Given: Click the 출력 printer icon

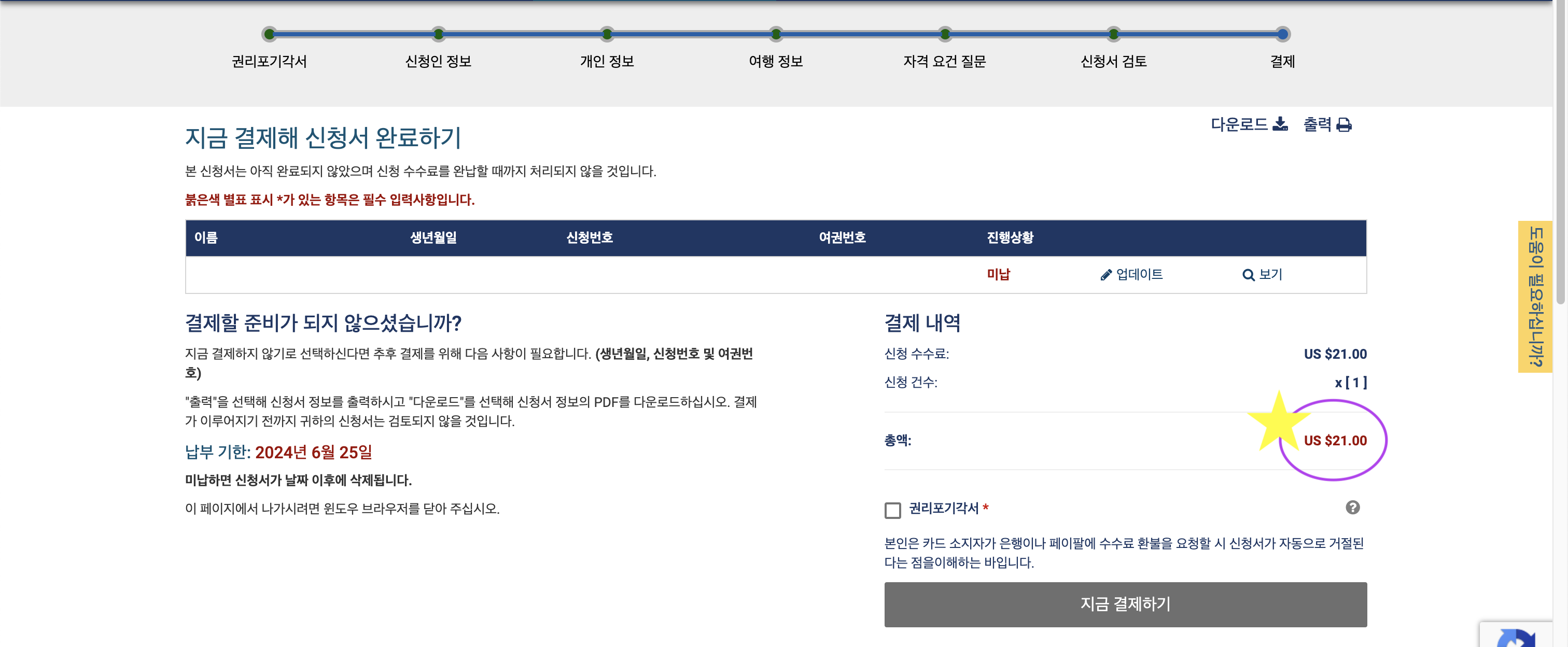Looking at the screenshot, I should tap(1344, 125).
